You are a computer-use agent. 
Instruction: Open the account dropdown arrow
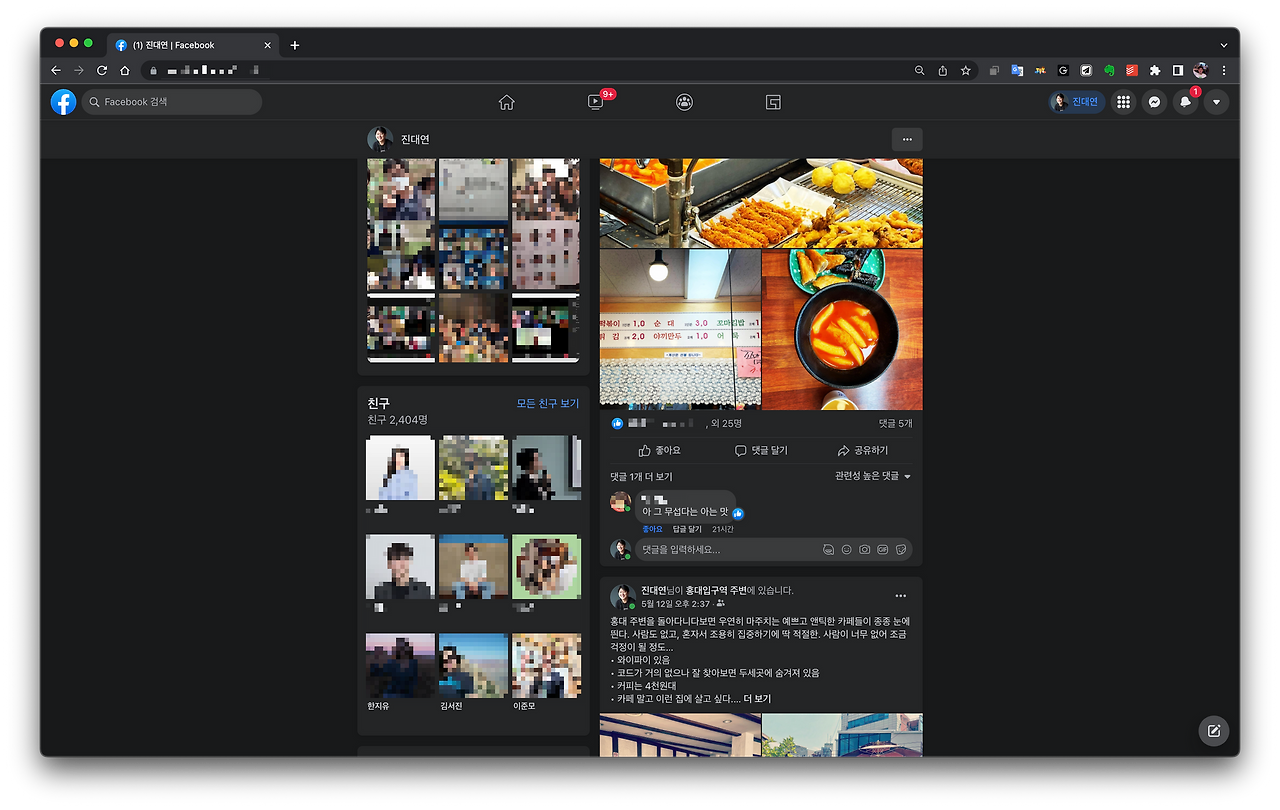click(1216, 102)
